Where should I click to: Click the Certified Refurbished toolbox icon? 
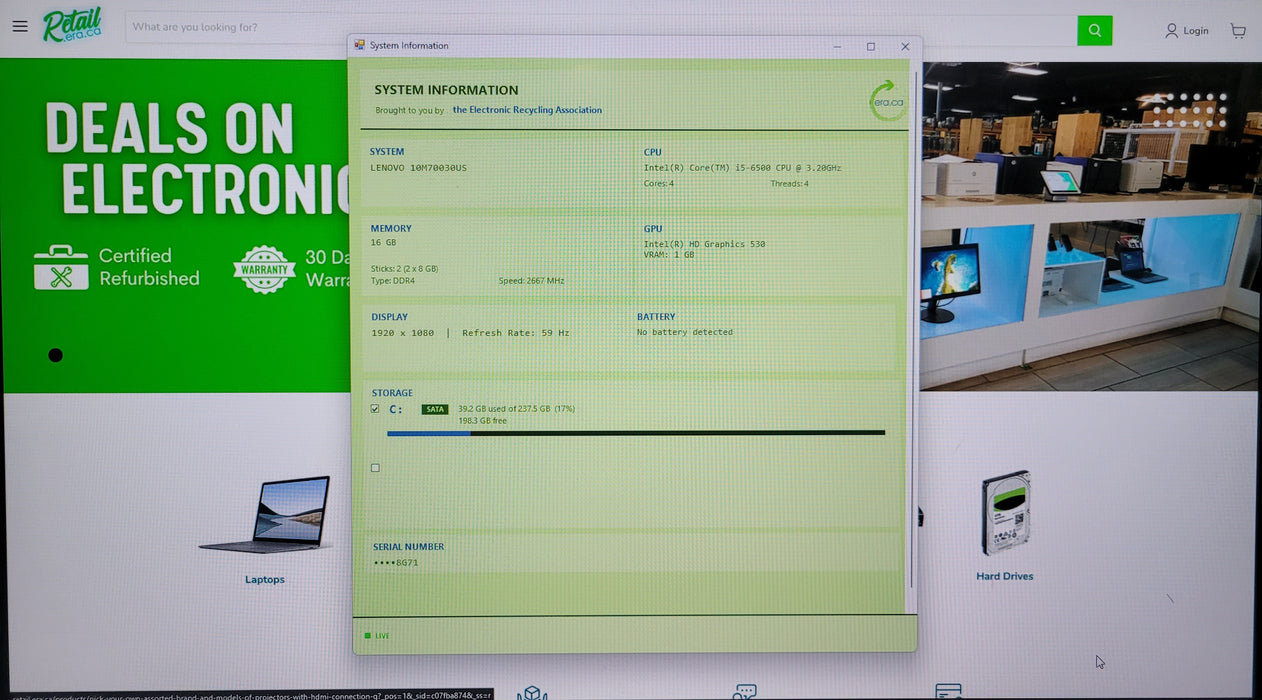pyautogui.click(x=61, y=267)
